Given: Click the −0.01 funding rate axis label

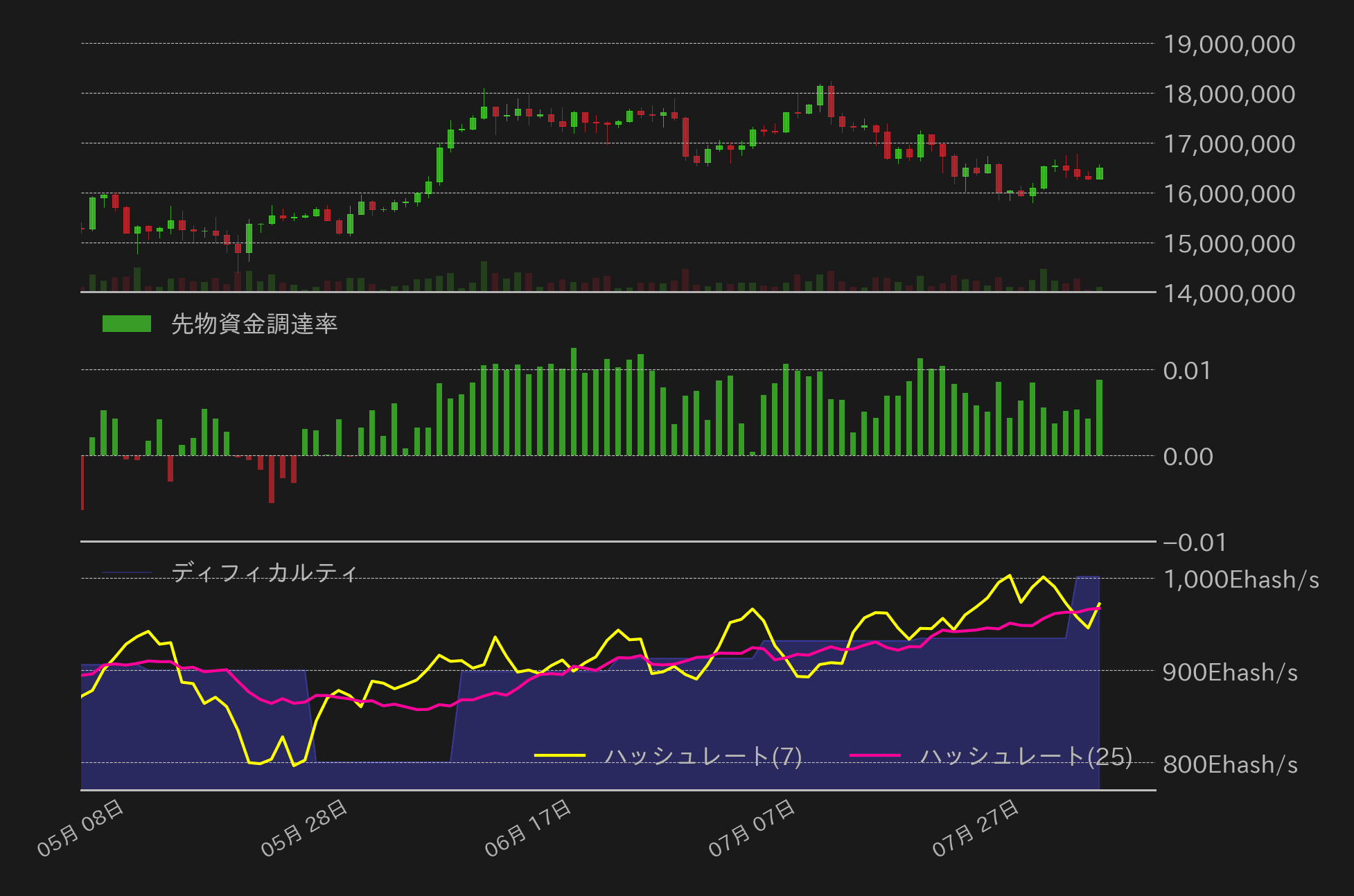Looking at the screenshot, I should coord(1195,542).
